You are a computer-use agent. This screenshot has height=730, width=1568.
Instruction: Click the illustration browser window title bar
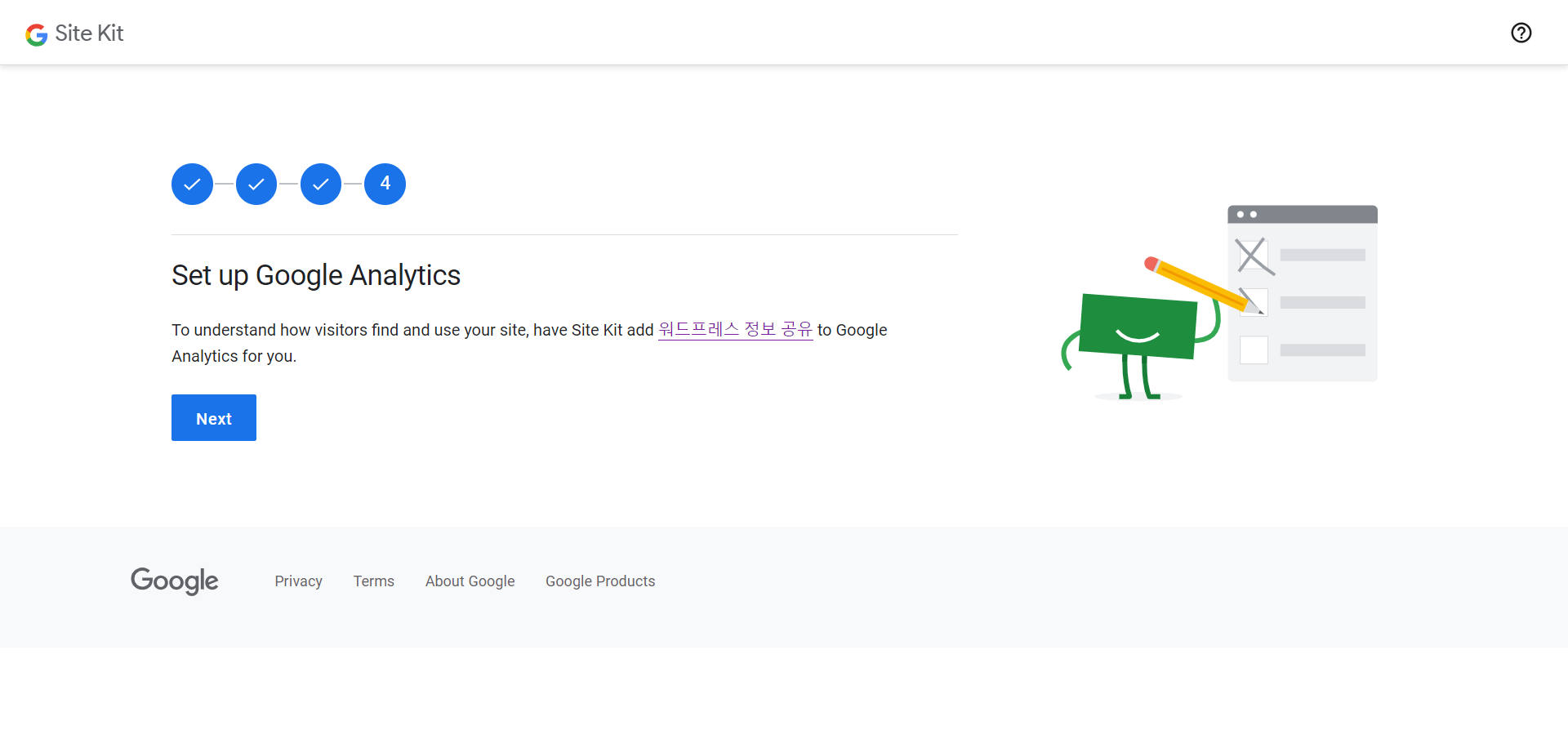pyautogui.click(x=1303, y=214)
